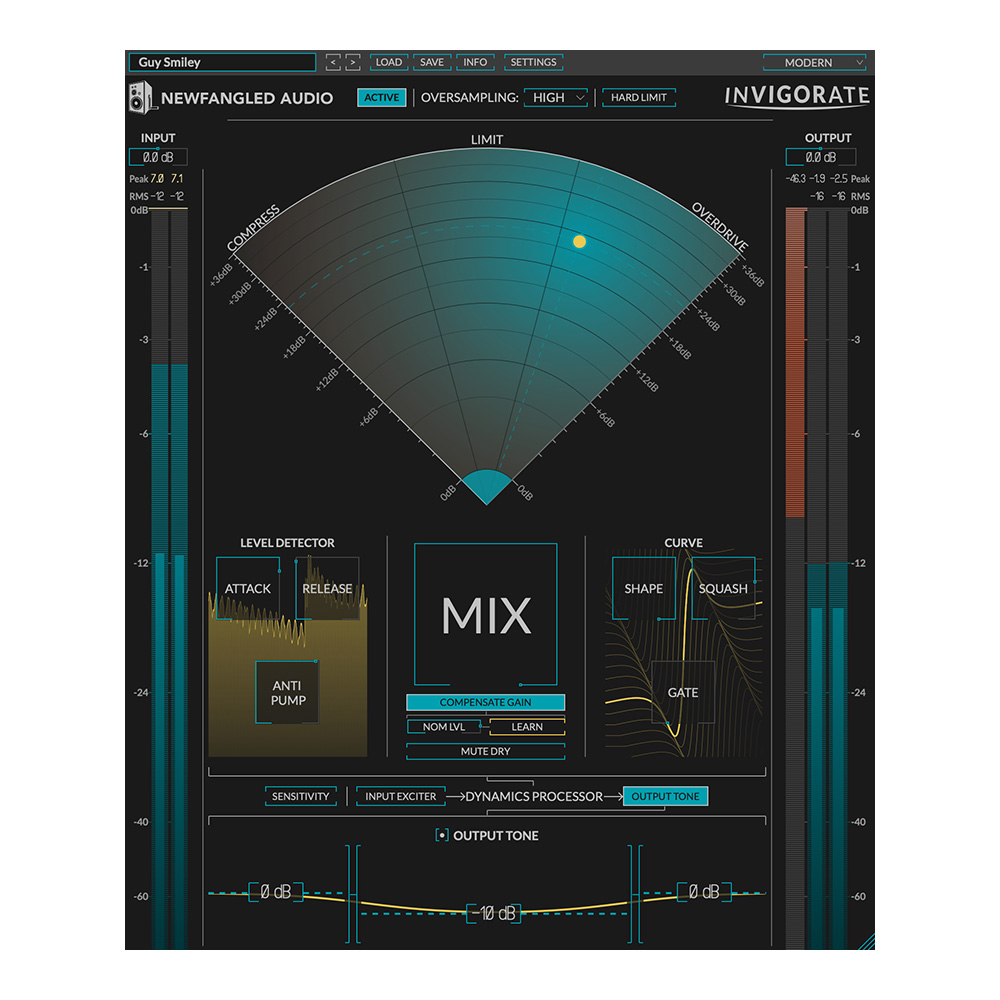Click the COMPRESS label on the fan
This screenshot has width=1000, height=1000.
click(x=253, y=228)
